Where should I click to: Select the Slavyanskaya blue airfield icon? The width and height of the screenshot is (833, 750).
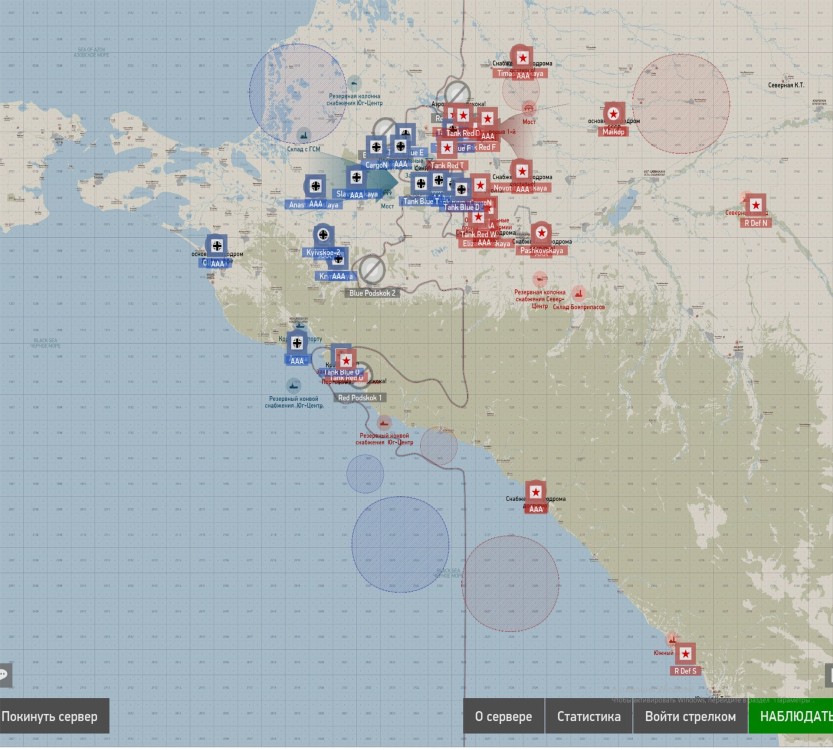pos(356,177)
